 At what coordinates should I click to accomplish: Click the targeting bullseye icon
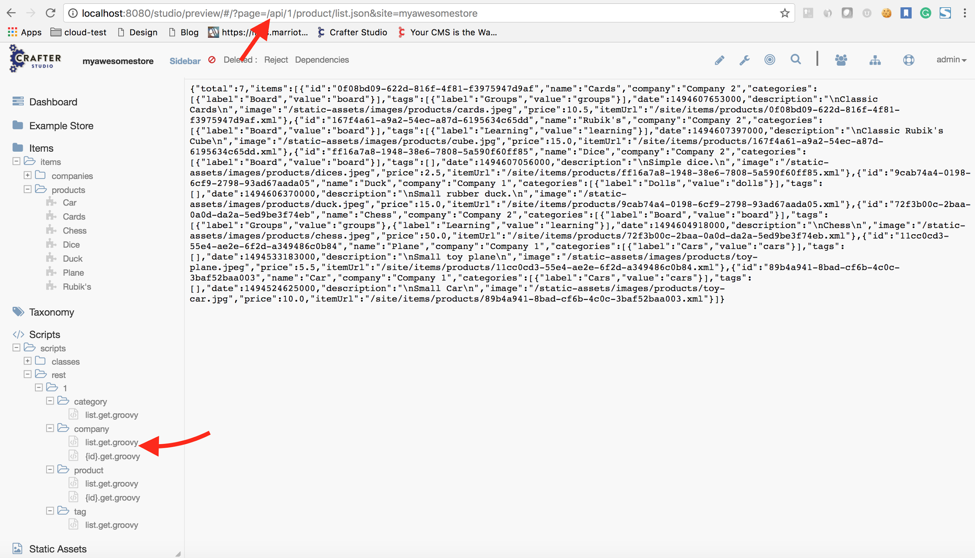point(770,60)
